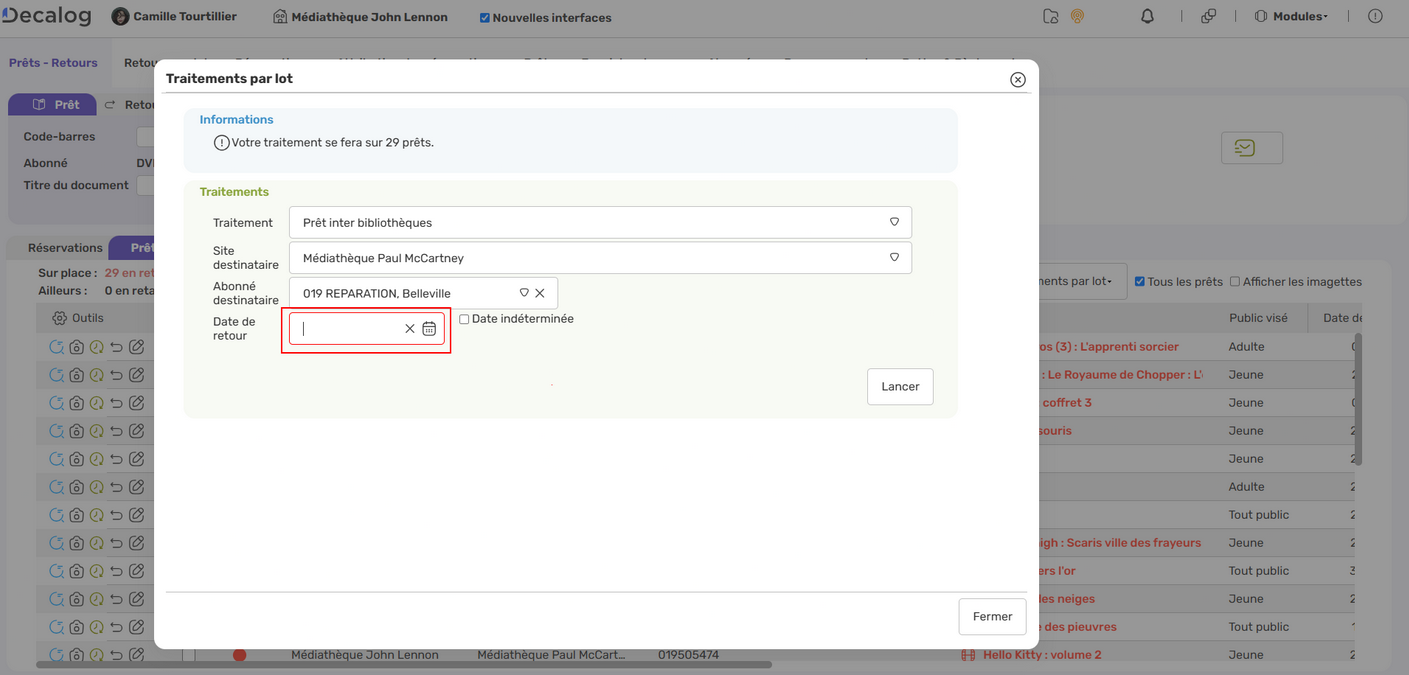Viewport: 1409px width, 675px height.
Task: Click the information circle icon in top bar
Action: coord(1373,16)
